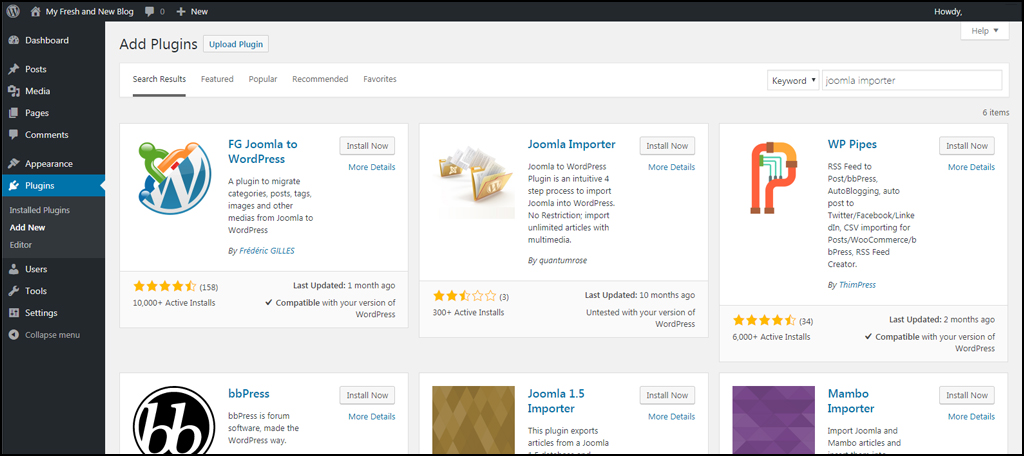Open author ThimPress link
This screenshot has width=1024, height=456.
tap(857, 285)
